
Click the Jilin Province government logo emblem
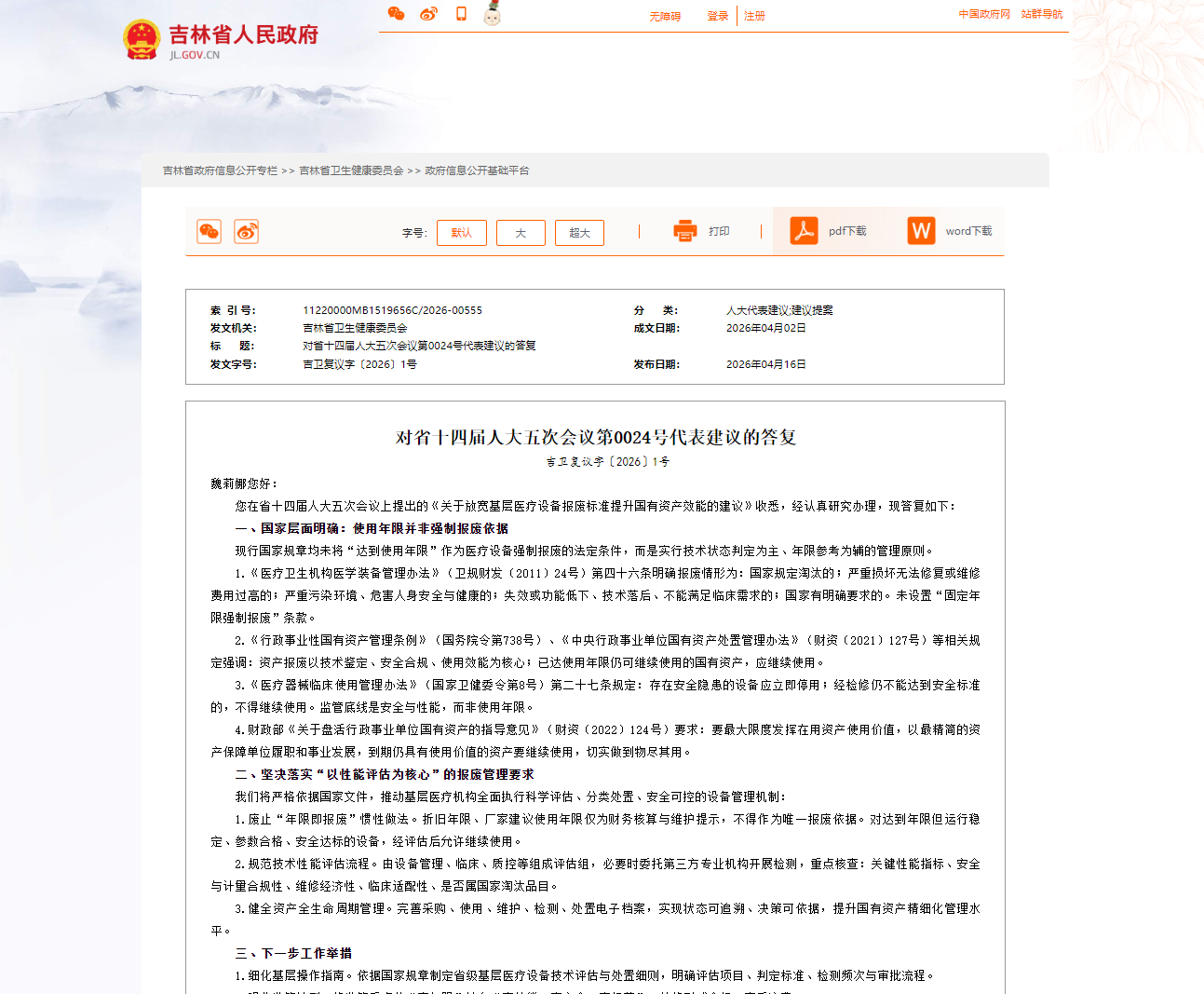click(142, 40)
